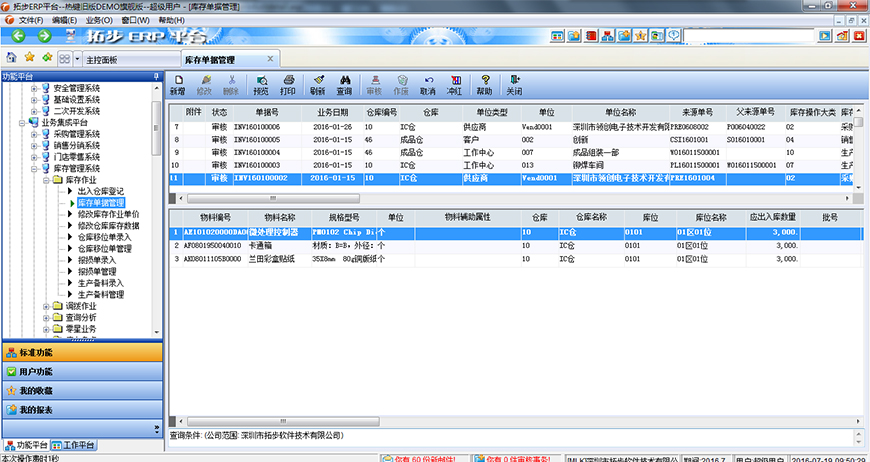Screen dimensions: 870x462
Task: Collapse the 库存作业 folder node
Action: click(46, 179)
